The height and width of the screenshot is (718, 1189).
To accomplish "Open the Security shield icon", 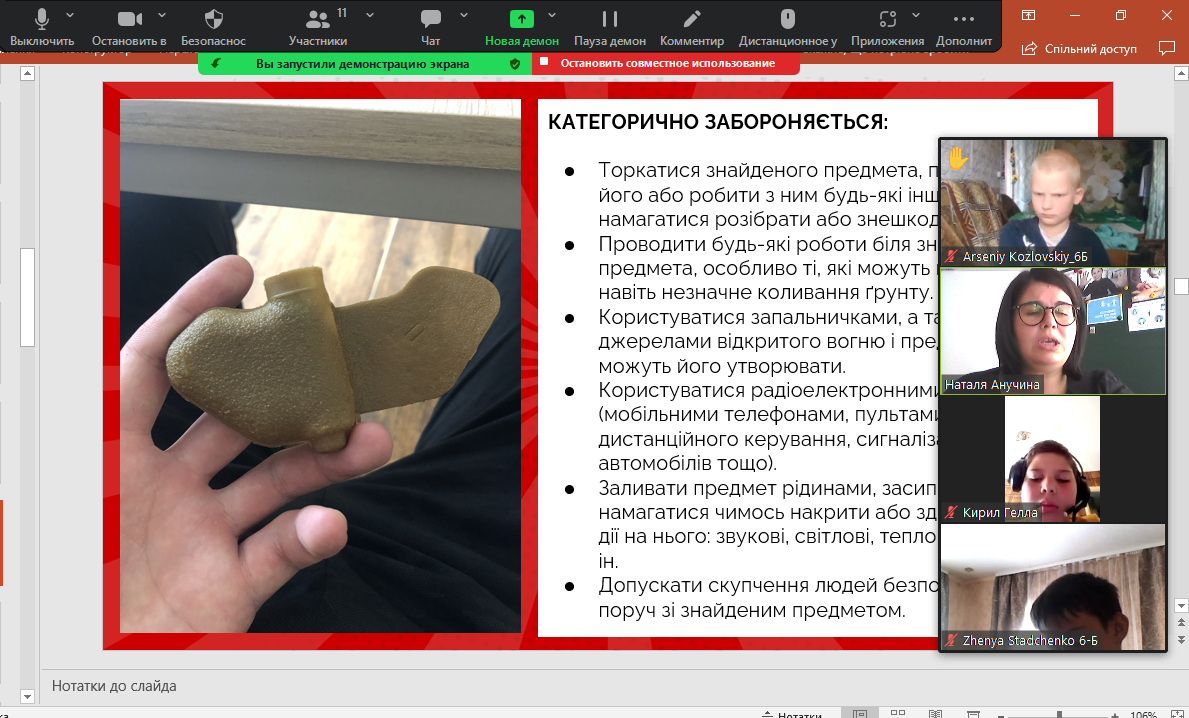I will click(x=213, y=19).
